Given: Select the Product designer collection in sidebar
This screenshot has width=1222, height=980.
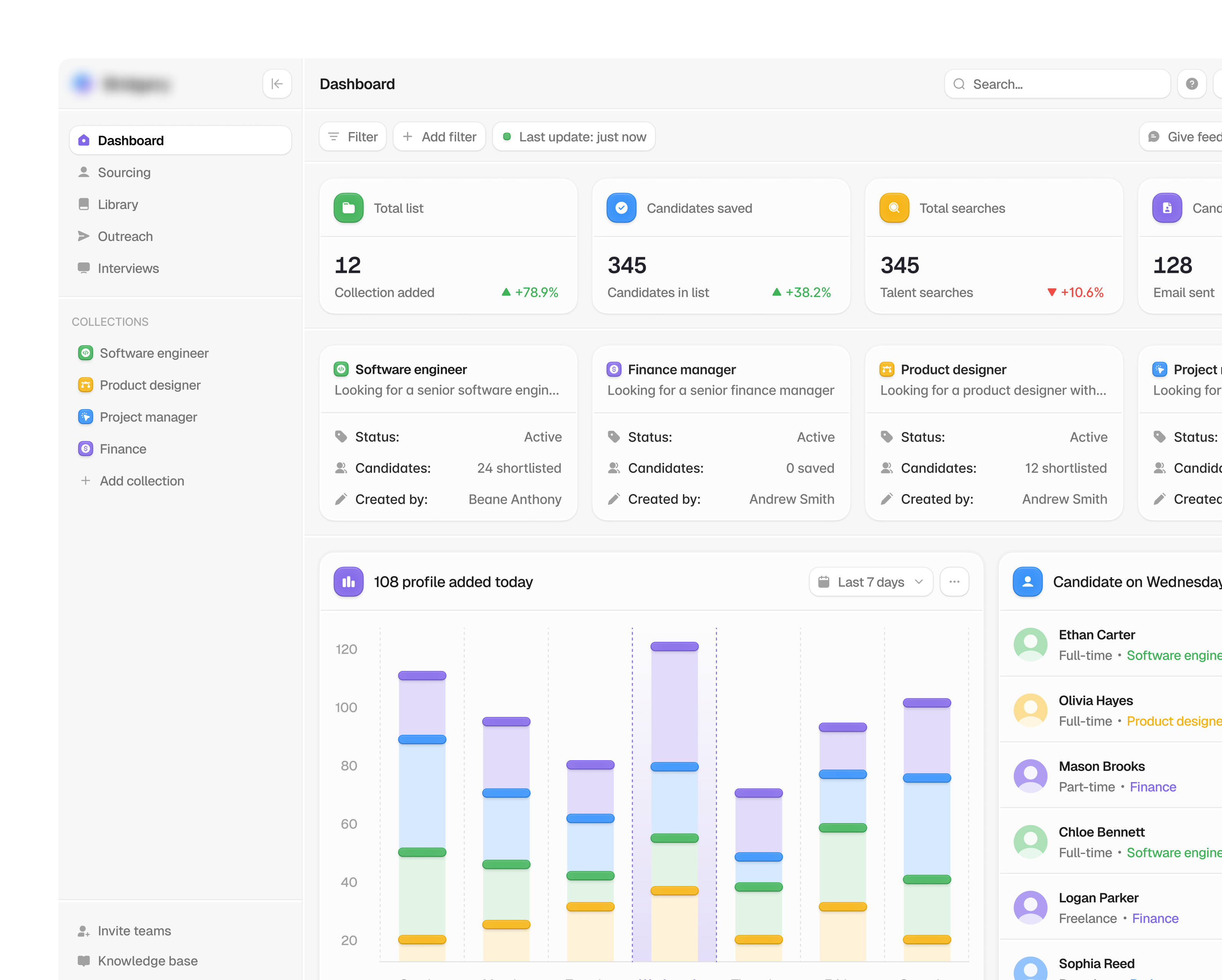Looking at the screenshot, I should point(180,385).
